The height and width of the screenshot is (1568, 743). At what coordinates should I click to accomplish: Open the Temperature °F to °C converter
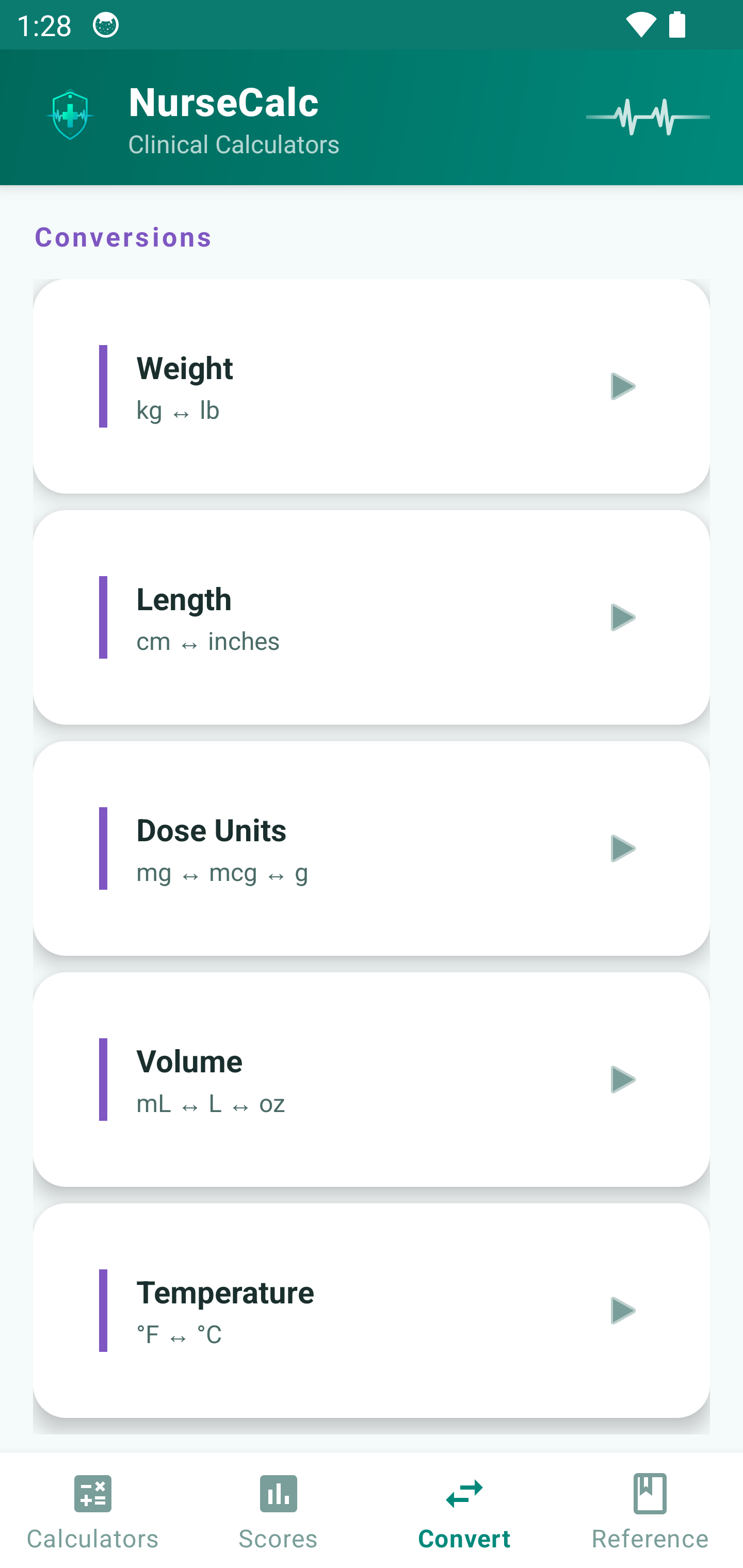point(304,1311)
